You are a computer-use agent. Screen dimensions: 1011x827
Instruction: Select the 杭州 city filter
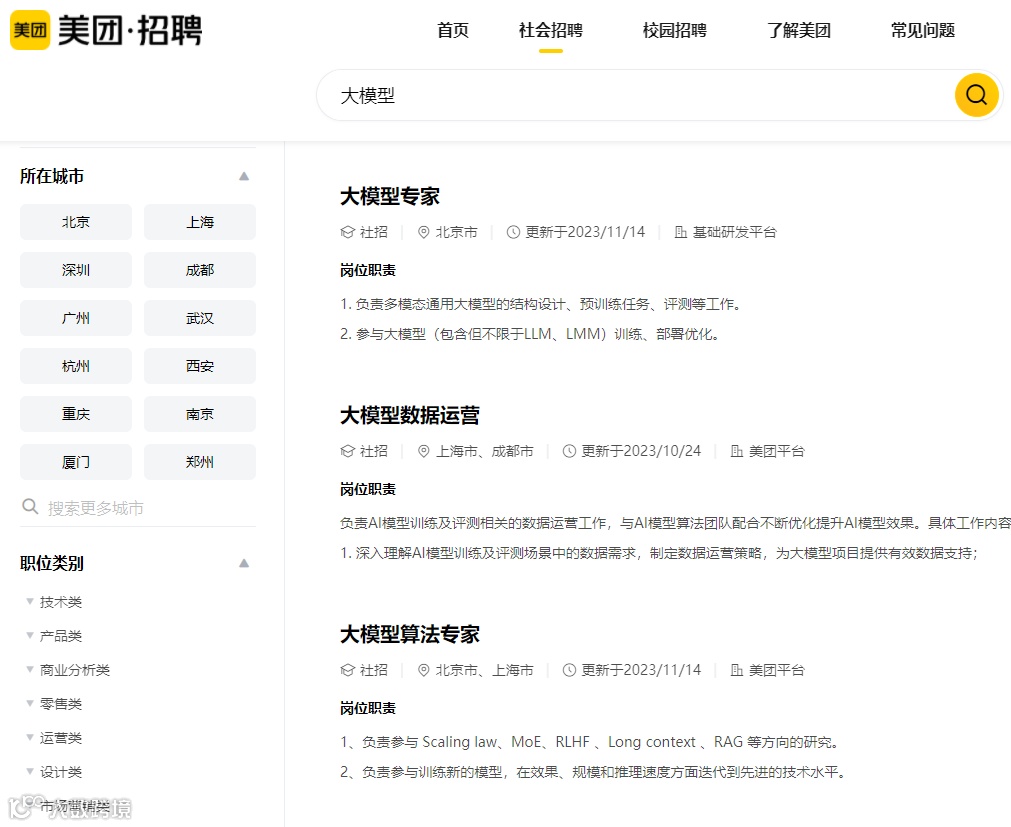point(76,366)
